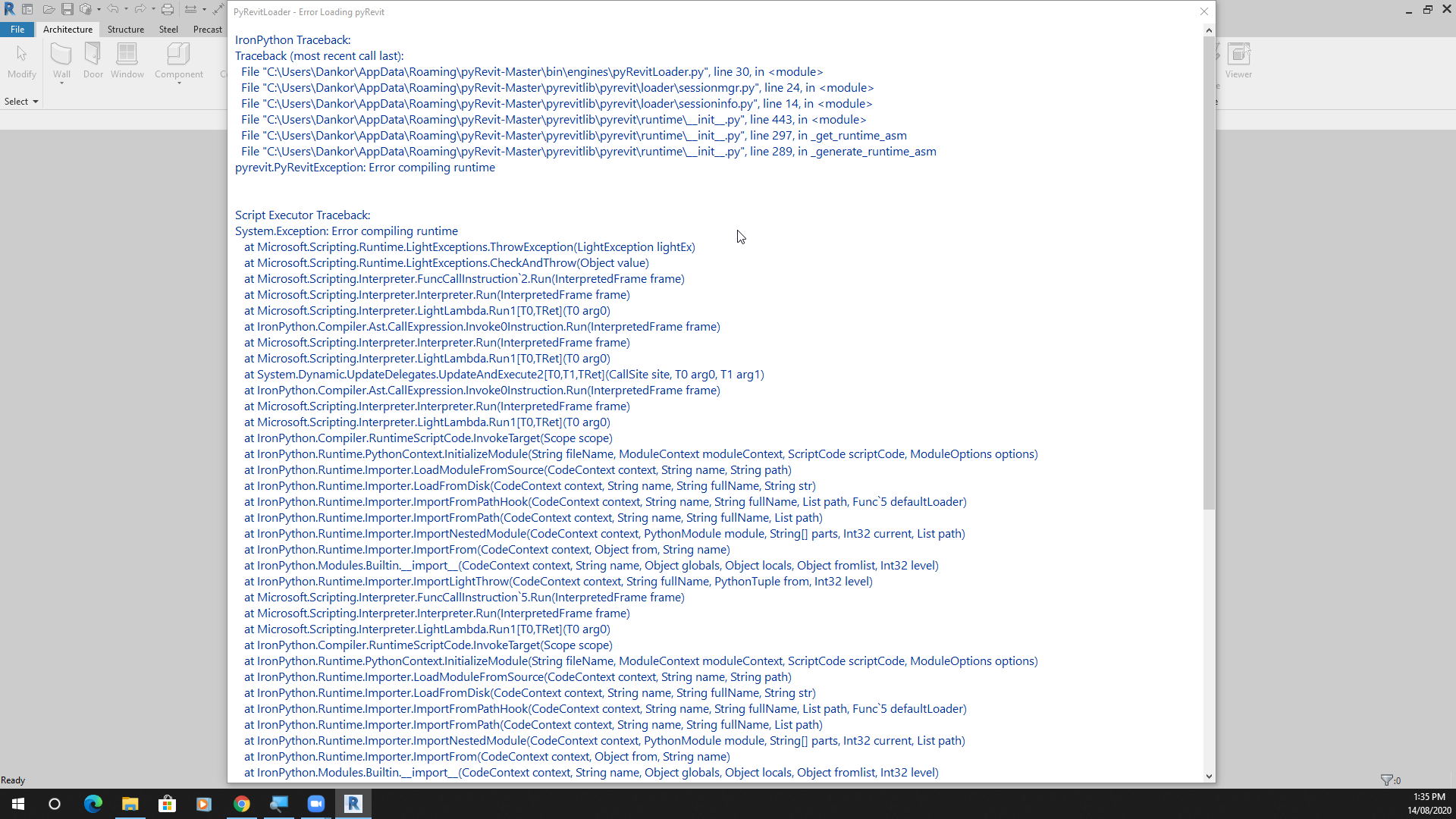Click the Save floppy disk icon
This screenshot has width=1456, height=819.
(67, 9)
